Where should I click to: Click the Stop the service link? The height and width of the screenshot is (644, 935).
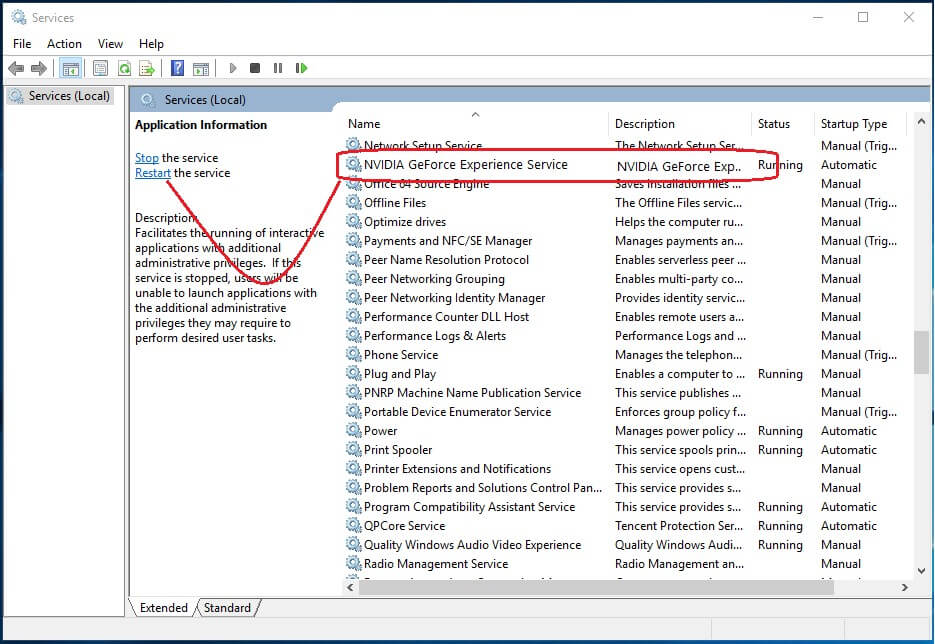point(147,157)
